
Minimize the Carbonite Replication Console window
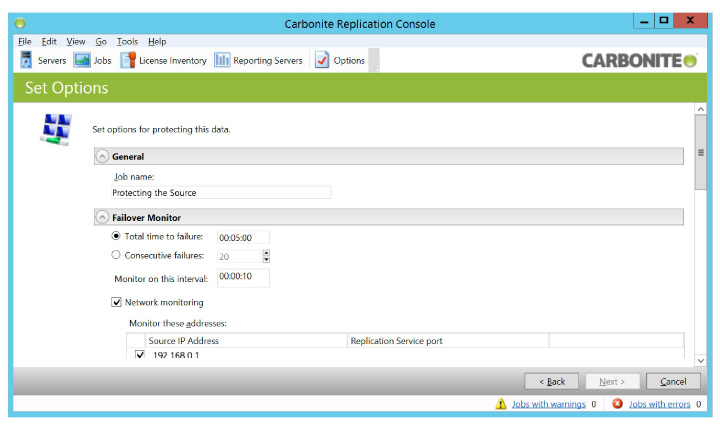(644, 21)
